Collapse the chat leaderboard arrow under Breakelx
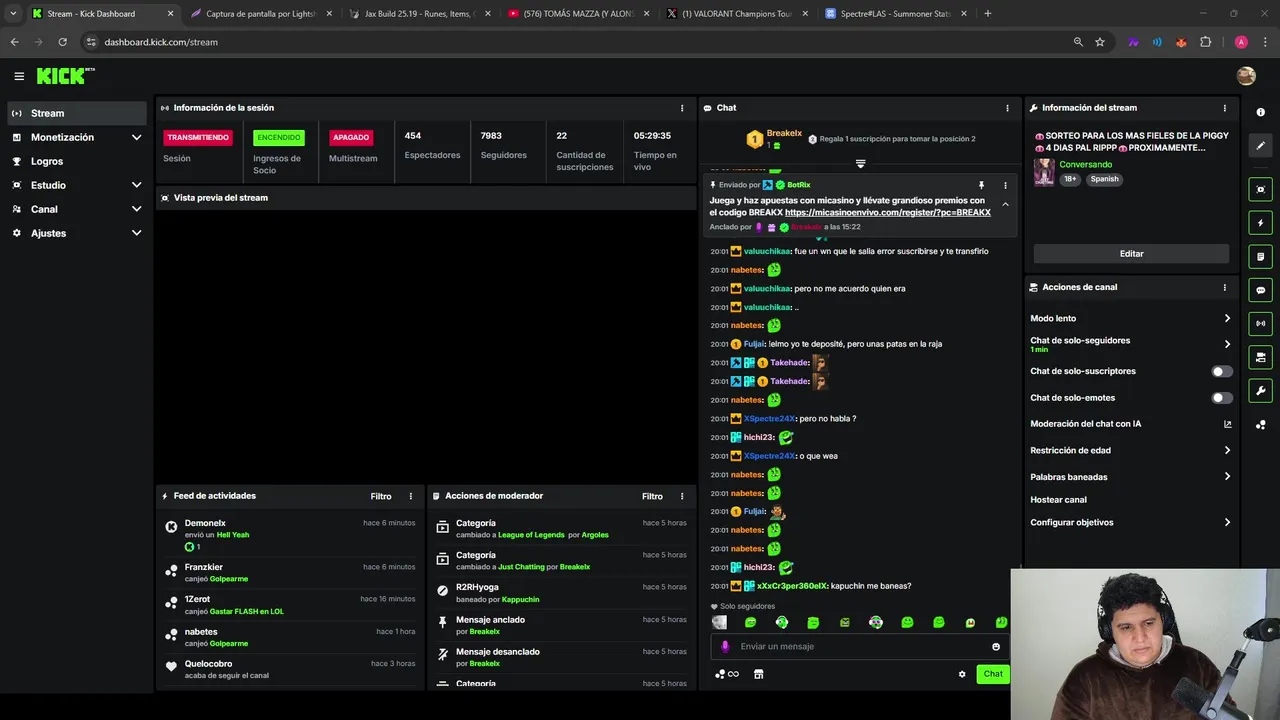The height and width of the screenshot is (720, 1280). [x=860, y=163]
